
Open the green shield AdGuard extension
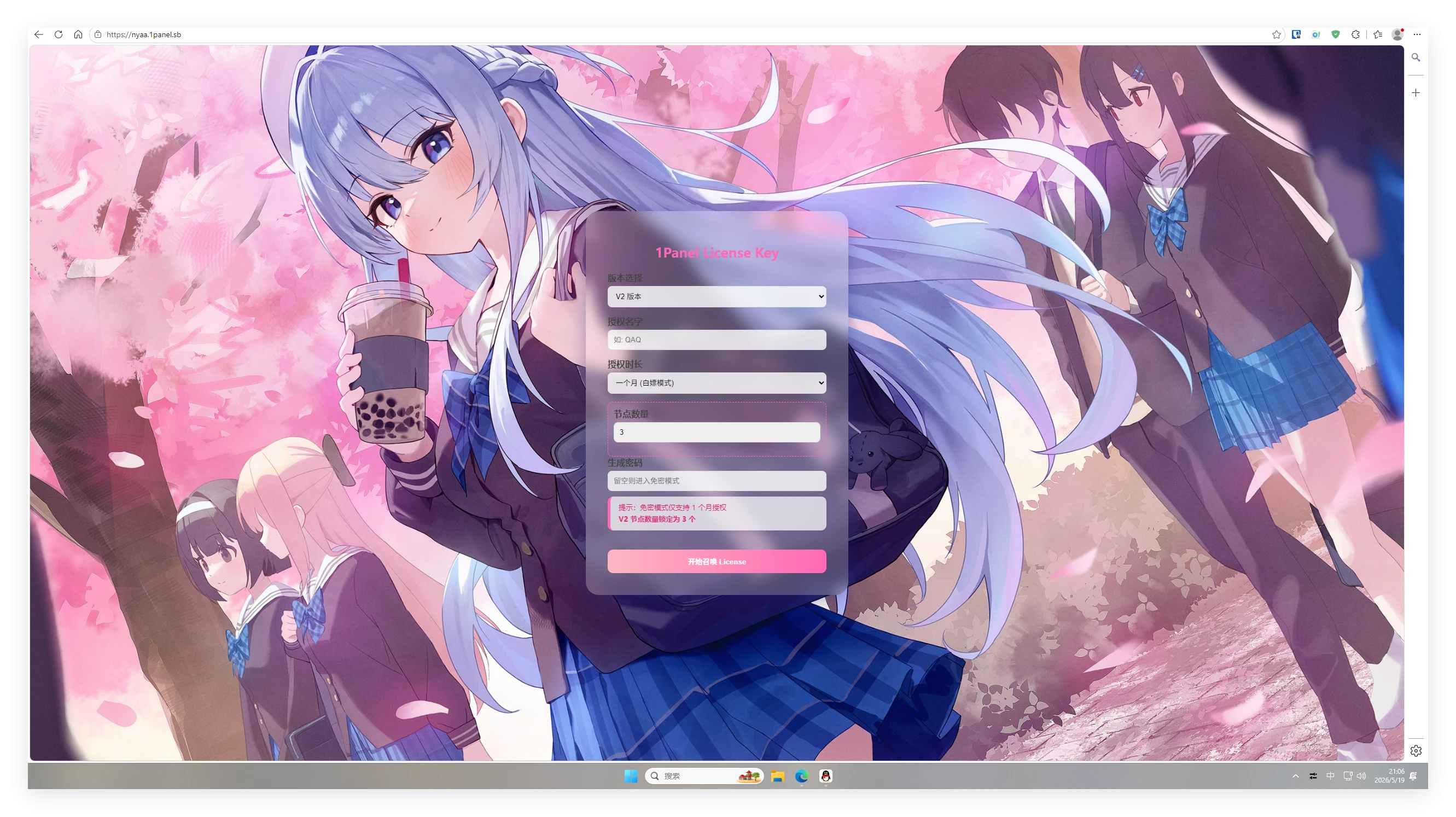click(1336, 34)
